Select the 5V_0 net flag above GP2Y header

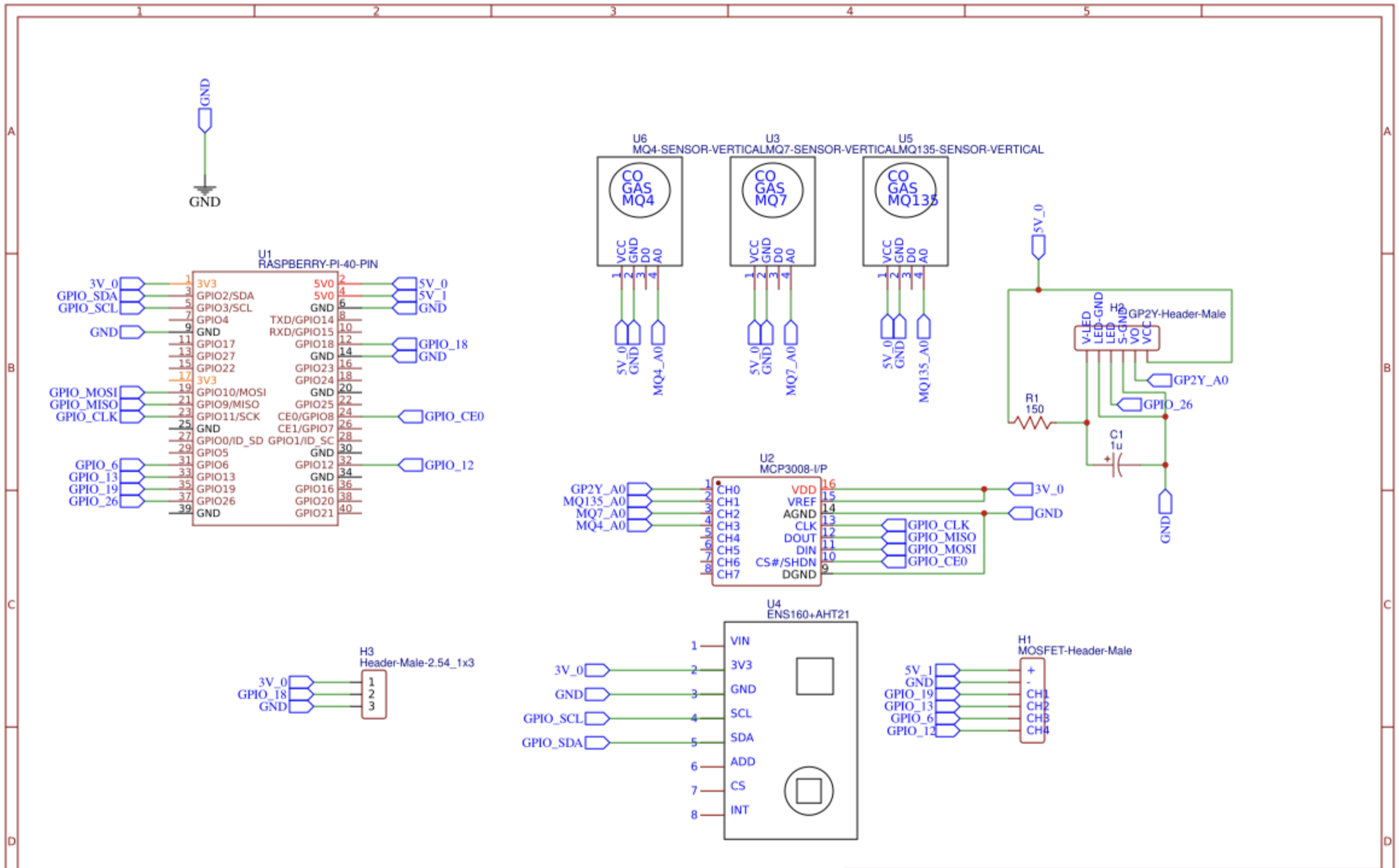point(1038,246)
